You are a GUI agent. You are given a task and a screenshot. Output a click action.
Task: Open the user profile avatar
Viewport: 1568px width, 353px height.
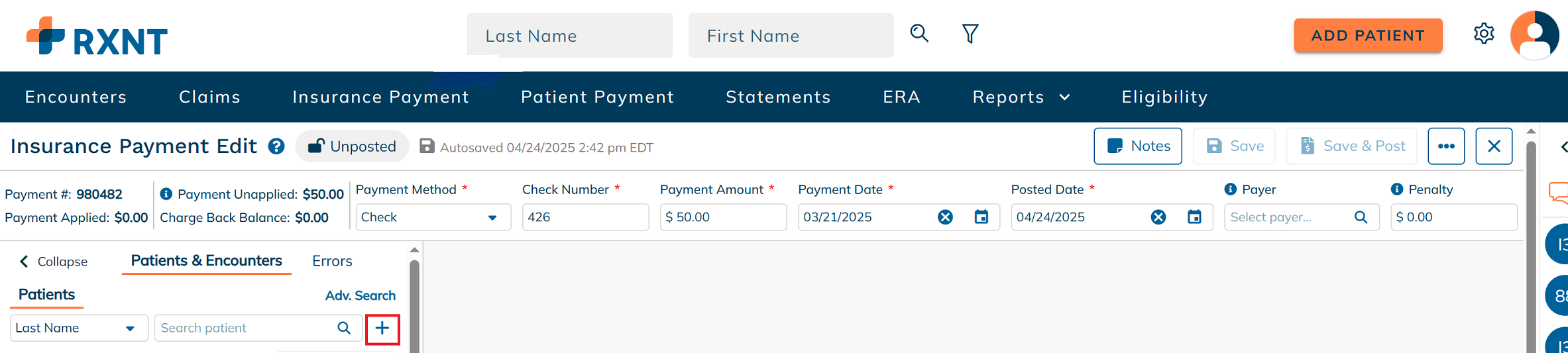(1534, 35)
